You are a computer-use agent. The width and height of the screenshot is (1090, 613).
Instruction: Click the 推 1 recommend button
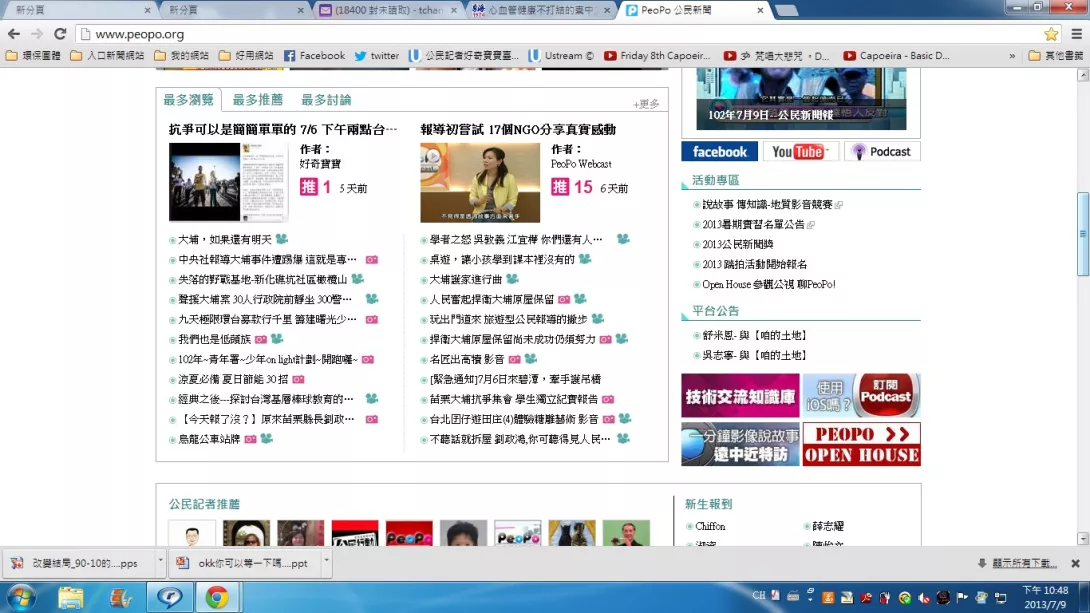click(316, 187)
